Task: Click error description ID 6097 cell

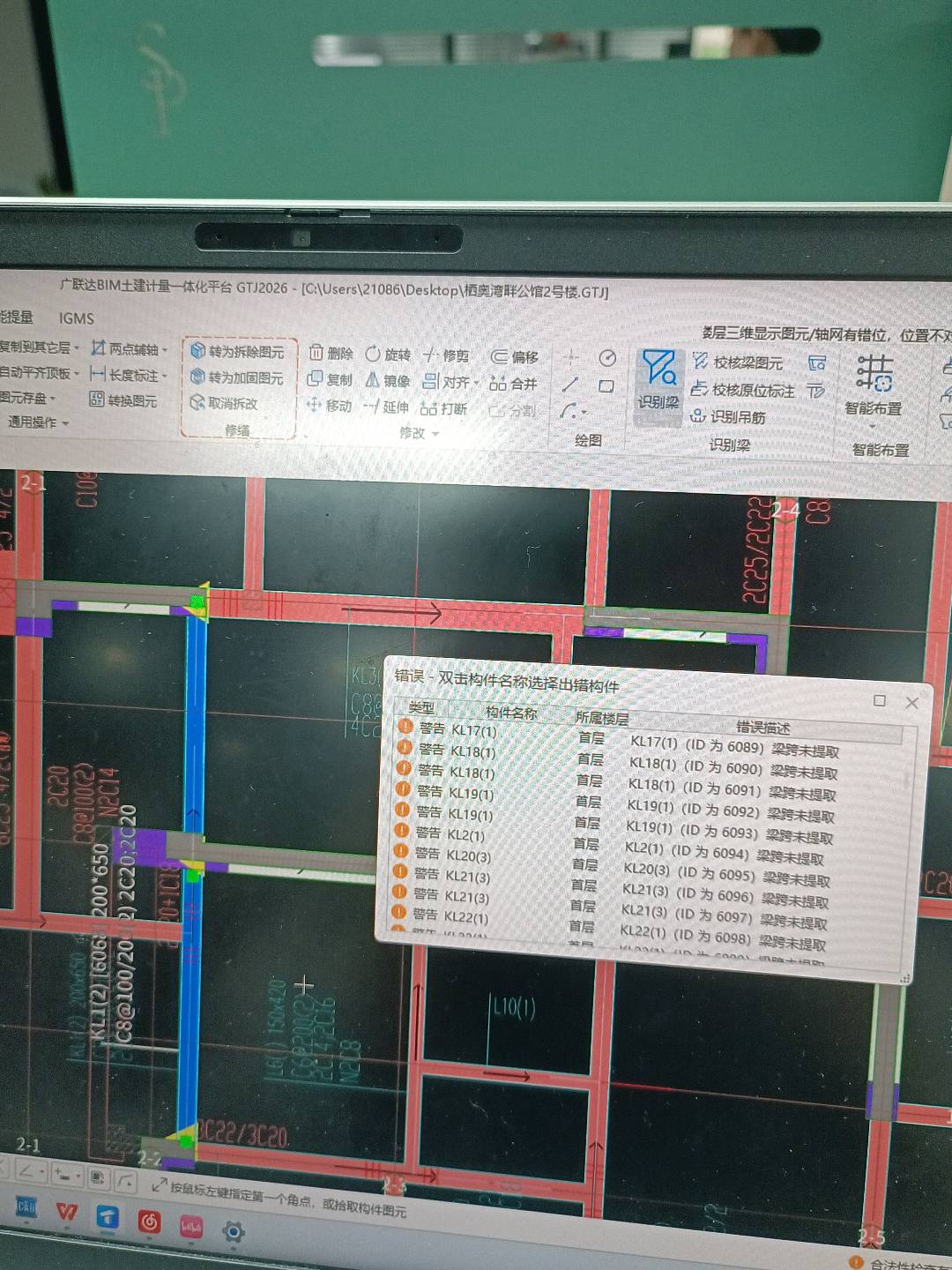Action: point(724,917)
